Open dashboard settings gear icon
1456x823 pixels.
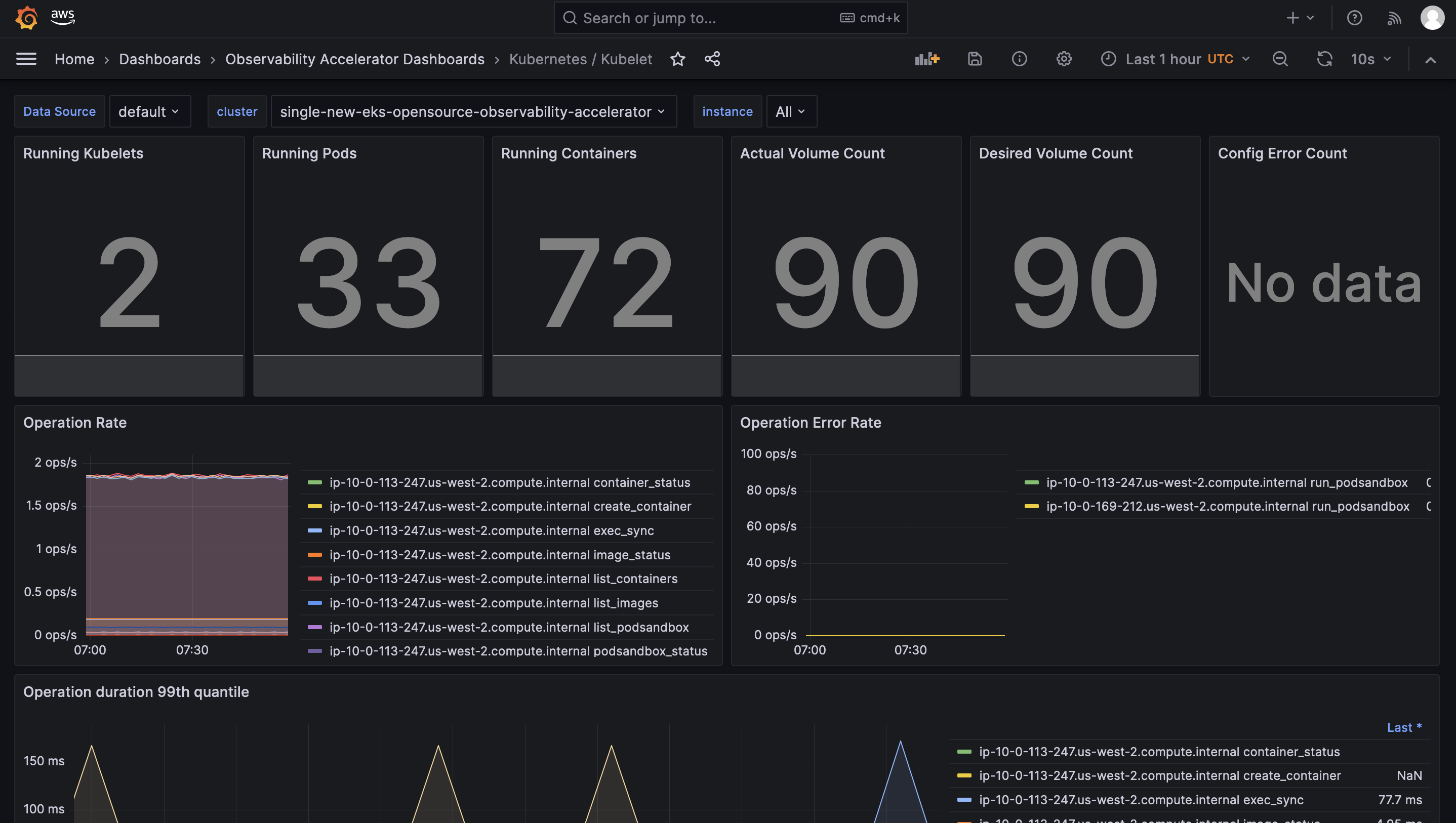click(1064, 59)
